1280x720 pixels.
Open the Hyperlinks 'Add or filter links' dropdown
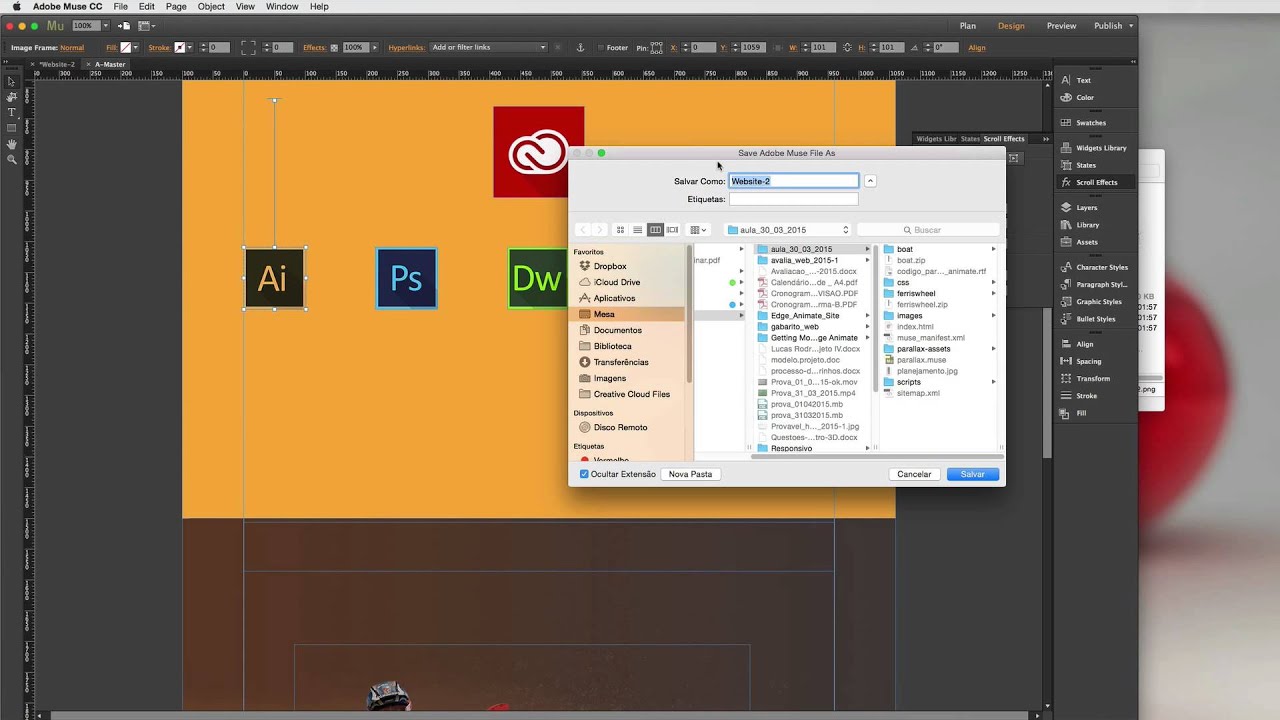(489, 47)
